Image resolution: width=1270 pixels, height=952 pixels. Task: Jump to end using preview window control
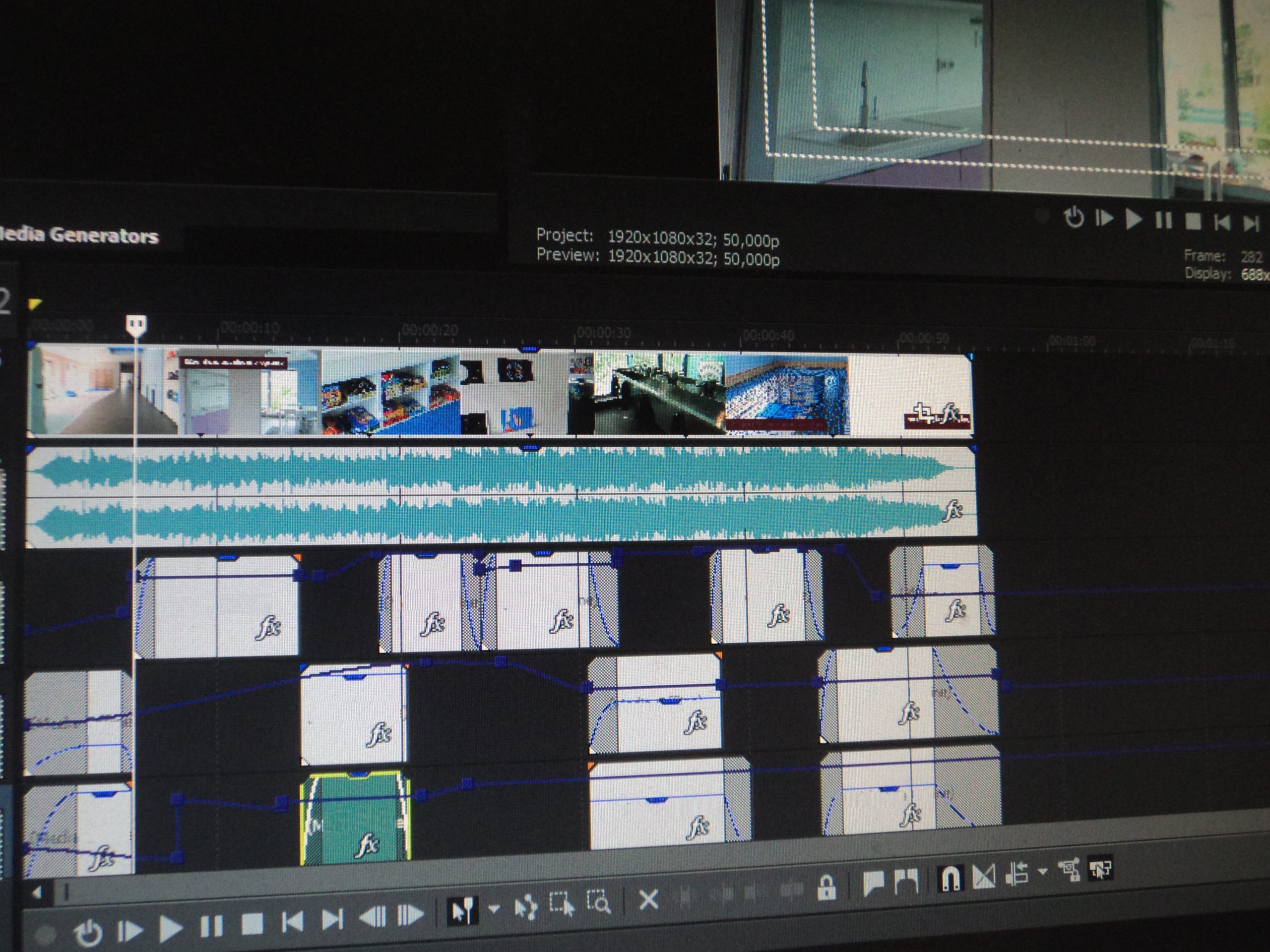pyautogui.click(x=1251, y=223)
